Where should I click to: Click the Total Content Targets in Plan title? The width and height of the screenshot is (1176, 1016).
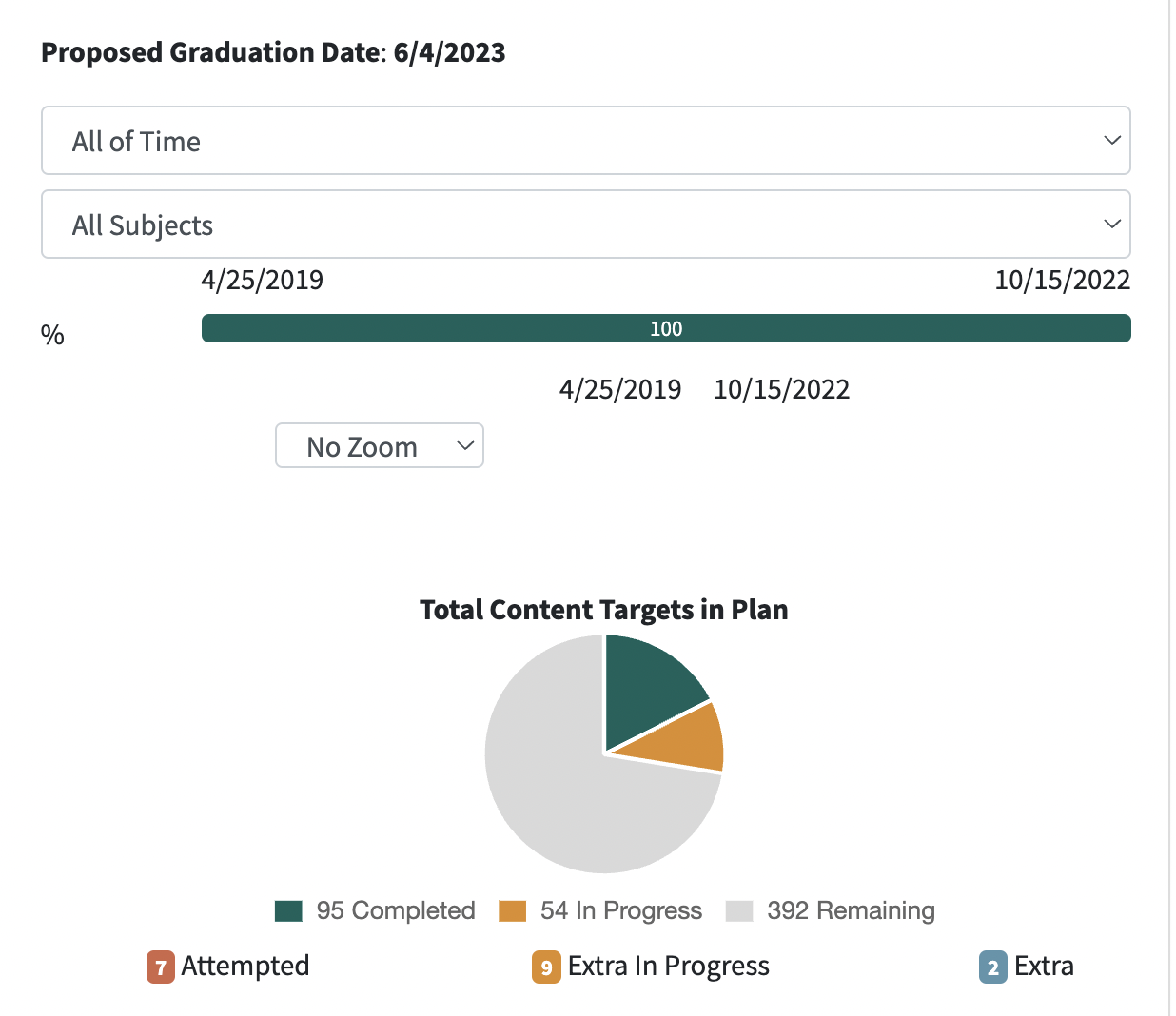603,610
